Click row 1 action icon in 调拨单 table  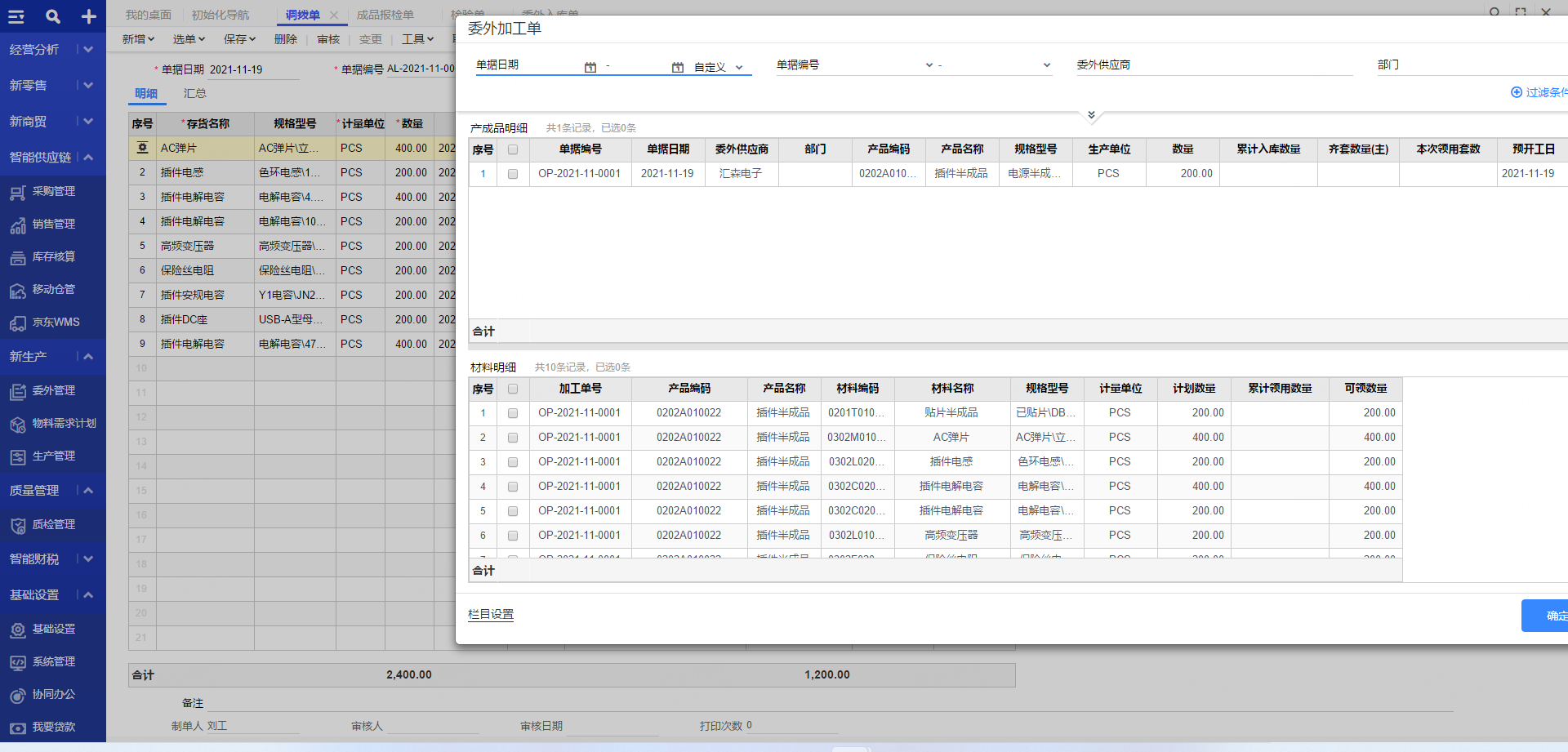coord(142,148)
